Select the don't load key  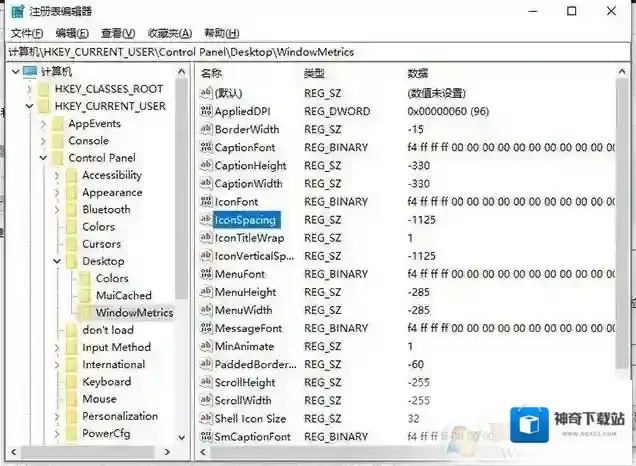coord(108,330)
